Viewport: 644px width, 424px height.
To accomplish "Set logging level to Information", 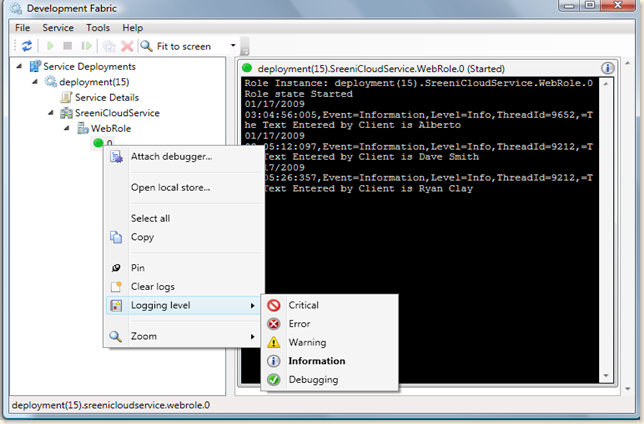I will pos(330,361).
